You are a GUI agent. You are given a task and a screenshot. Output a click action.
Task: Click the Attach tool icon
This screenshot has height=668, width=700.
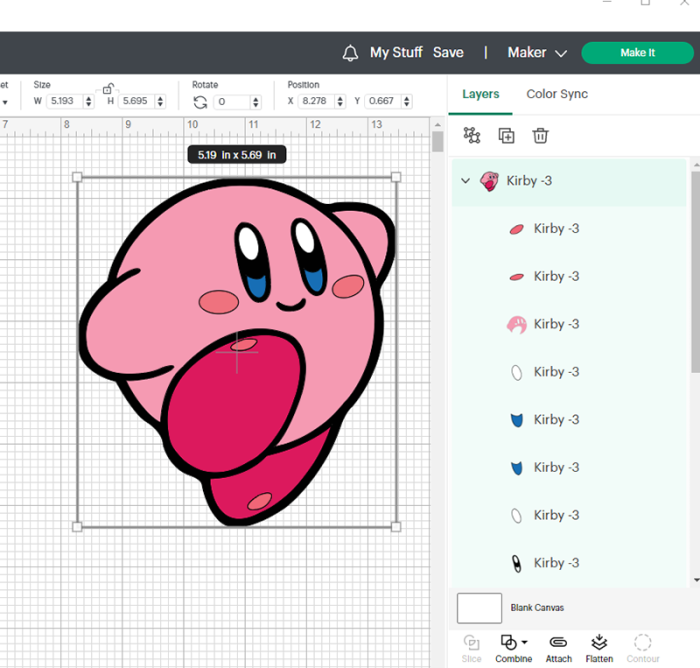point(558,642)
